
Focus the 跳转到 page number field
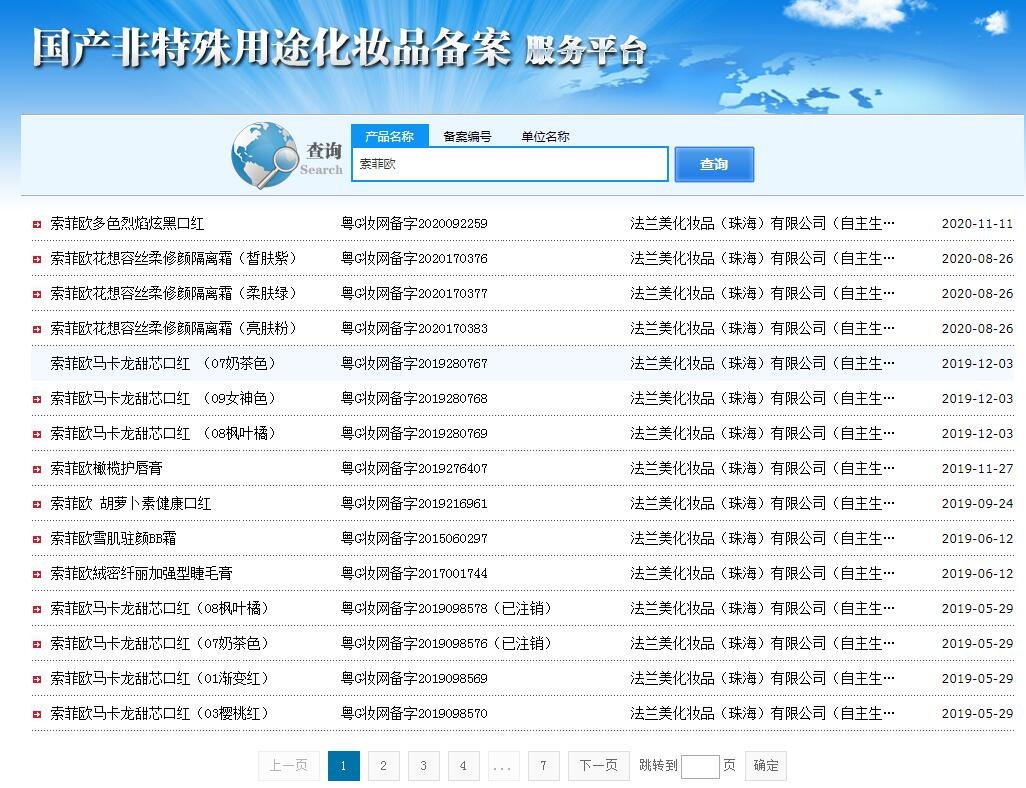tap(700, 766)
